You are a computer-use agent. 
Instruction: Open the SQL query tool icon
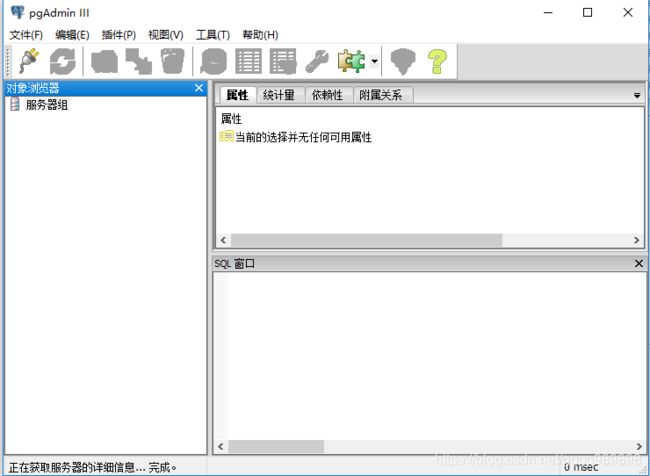point(213,61)
